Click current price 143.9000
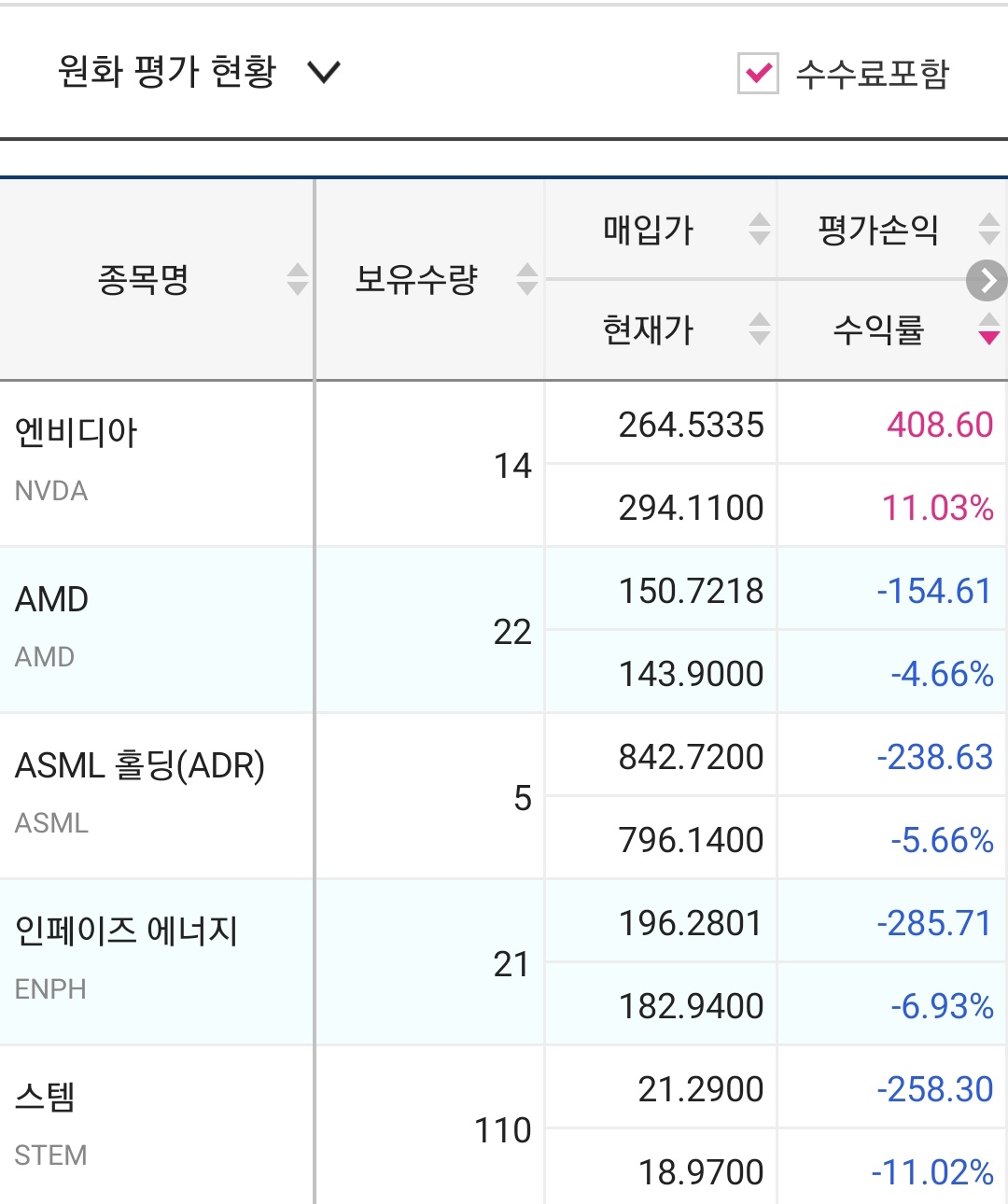The width and height of the screenshot is (1008, 1204). click(x=692, y=674)
